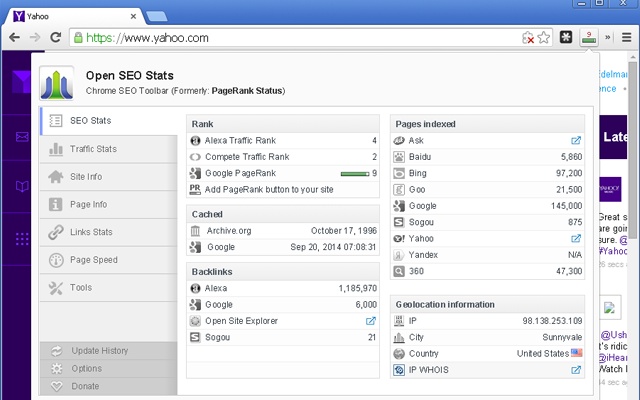Click the IP address 98.138.253.109
This screenshot has width=640, height=400.
[x=552, y=321]
